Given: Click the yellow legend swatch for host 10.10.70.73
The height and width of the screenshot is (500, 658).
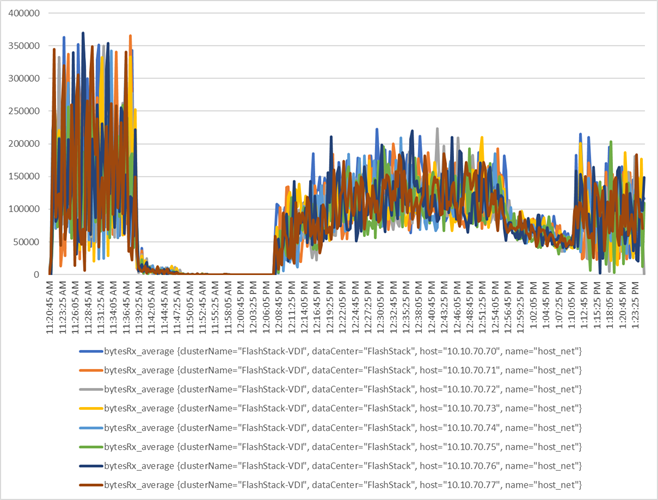Looking at the screenshot, I should tap(91, 408).
